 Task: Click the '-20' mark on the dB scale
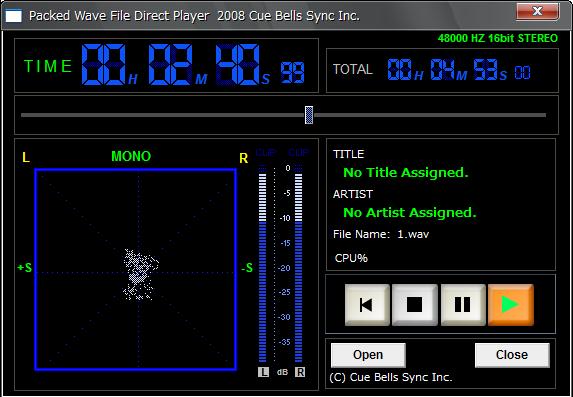pyautogui.click(x=284, y=268)
